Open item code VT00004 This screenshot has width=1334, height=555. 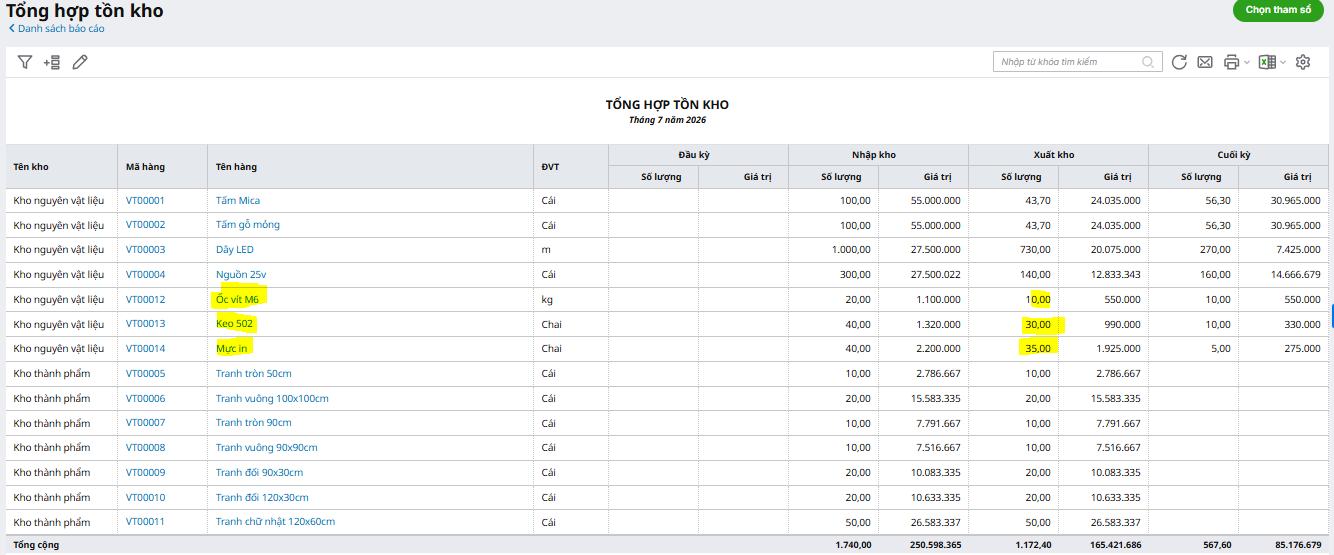(x=146, y=275)
